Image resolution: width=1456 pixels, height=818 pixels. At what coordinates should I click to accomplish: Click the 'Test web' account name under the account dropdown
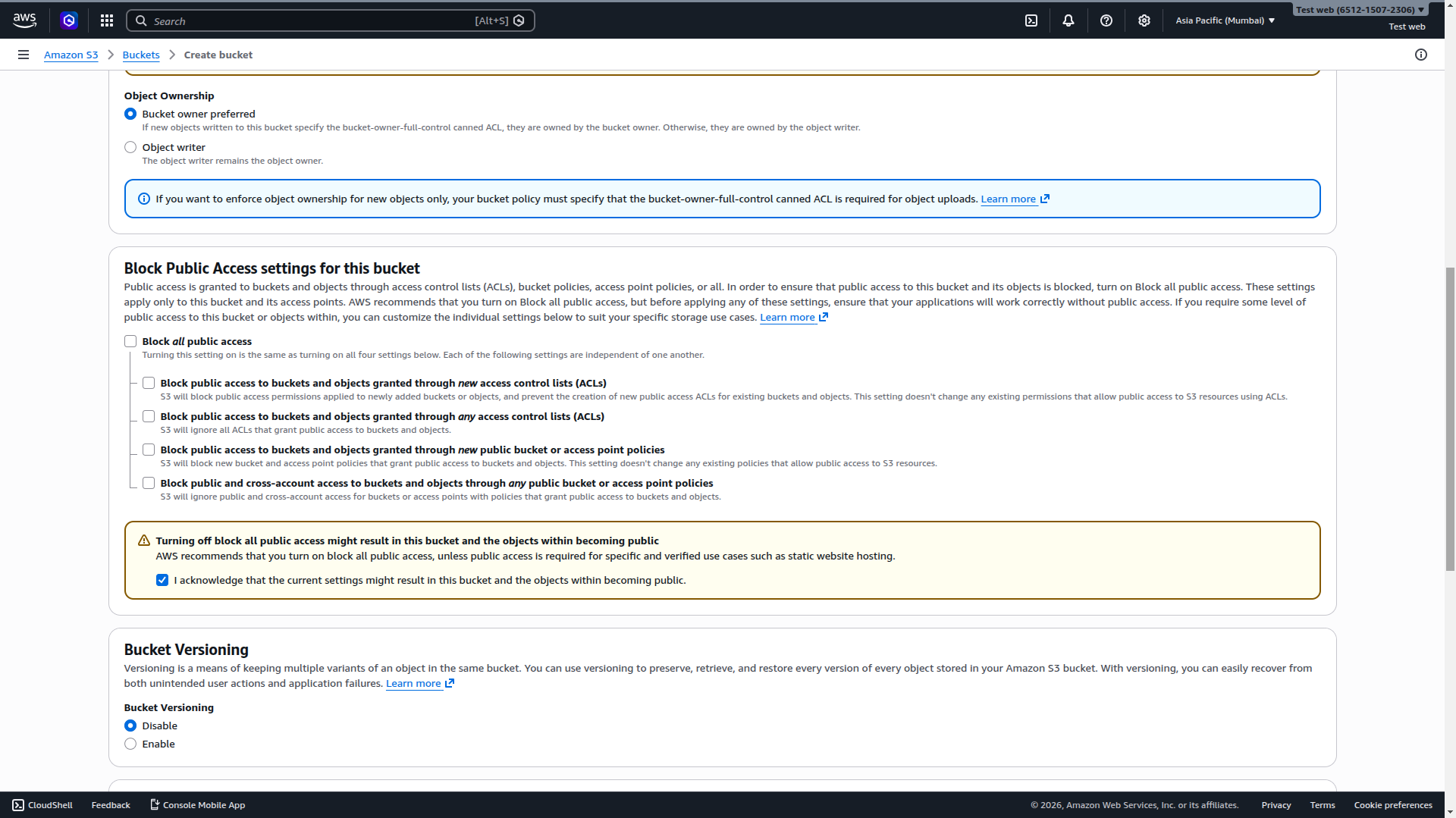pos(1407,27)
